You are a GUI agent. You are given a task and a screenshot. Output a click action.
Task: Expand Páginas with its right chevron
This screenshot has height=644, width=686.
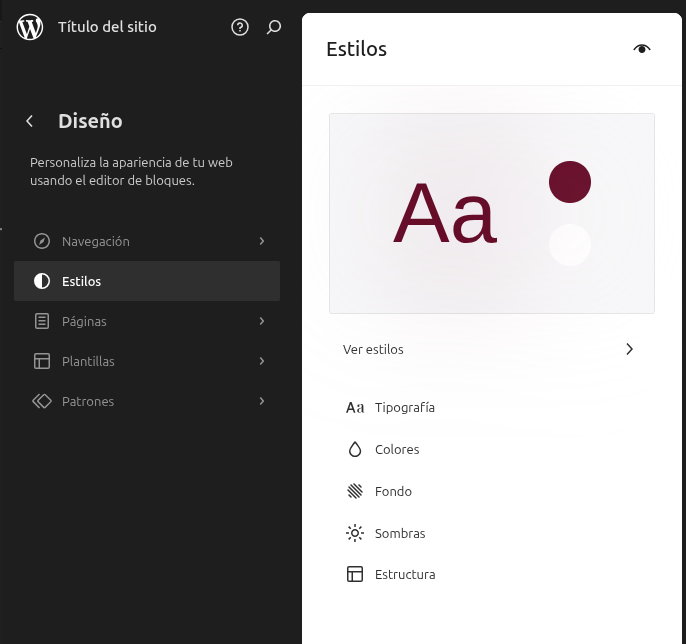261,321
